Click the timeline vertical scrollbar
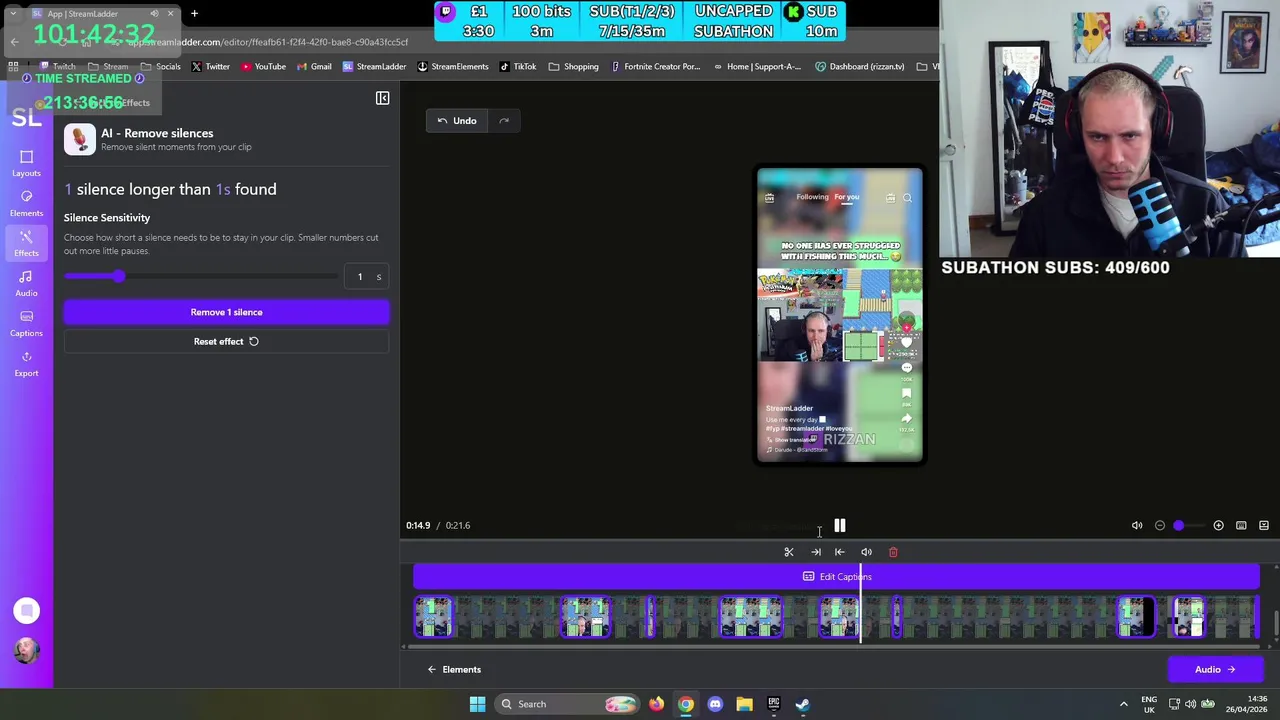This screenshot has width=1280, height=720. 1276,622
